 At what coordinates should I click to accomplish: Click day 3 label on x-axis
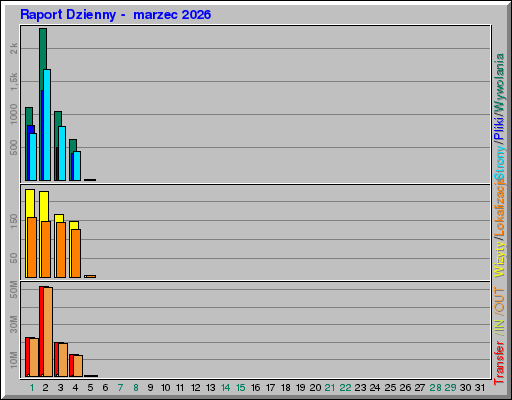click(x=60, y=388)
